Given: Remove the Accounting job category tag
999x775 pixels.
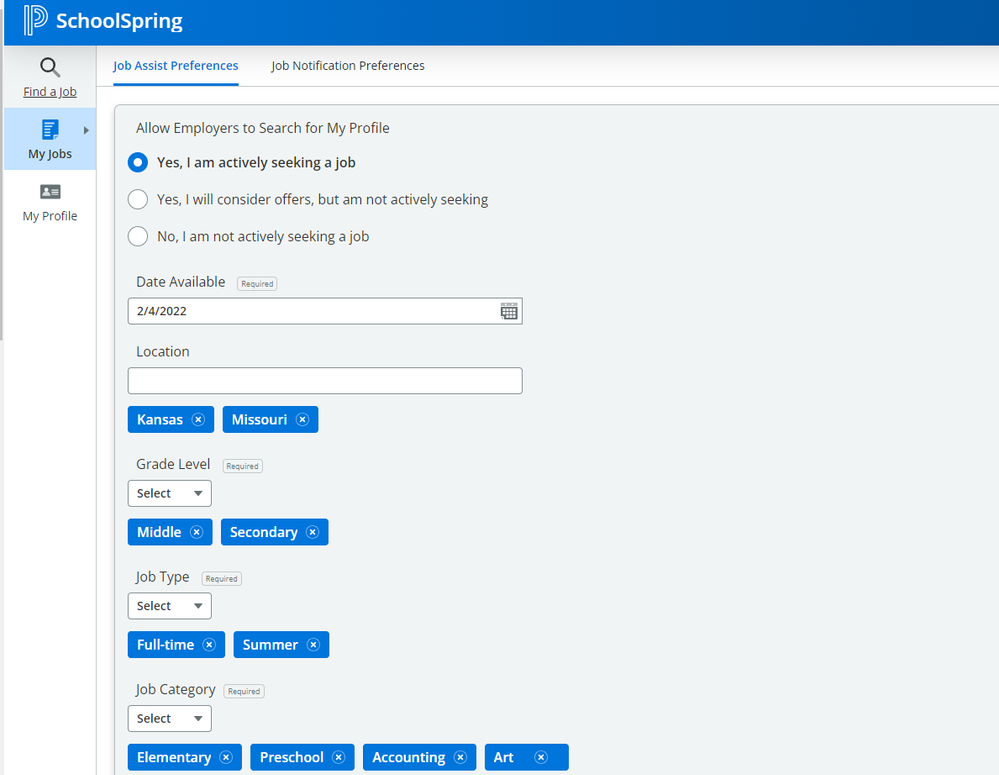Looking at the screenshot, I should (x=460, y=758).
